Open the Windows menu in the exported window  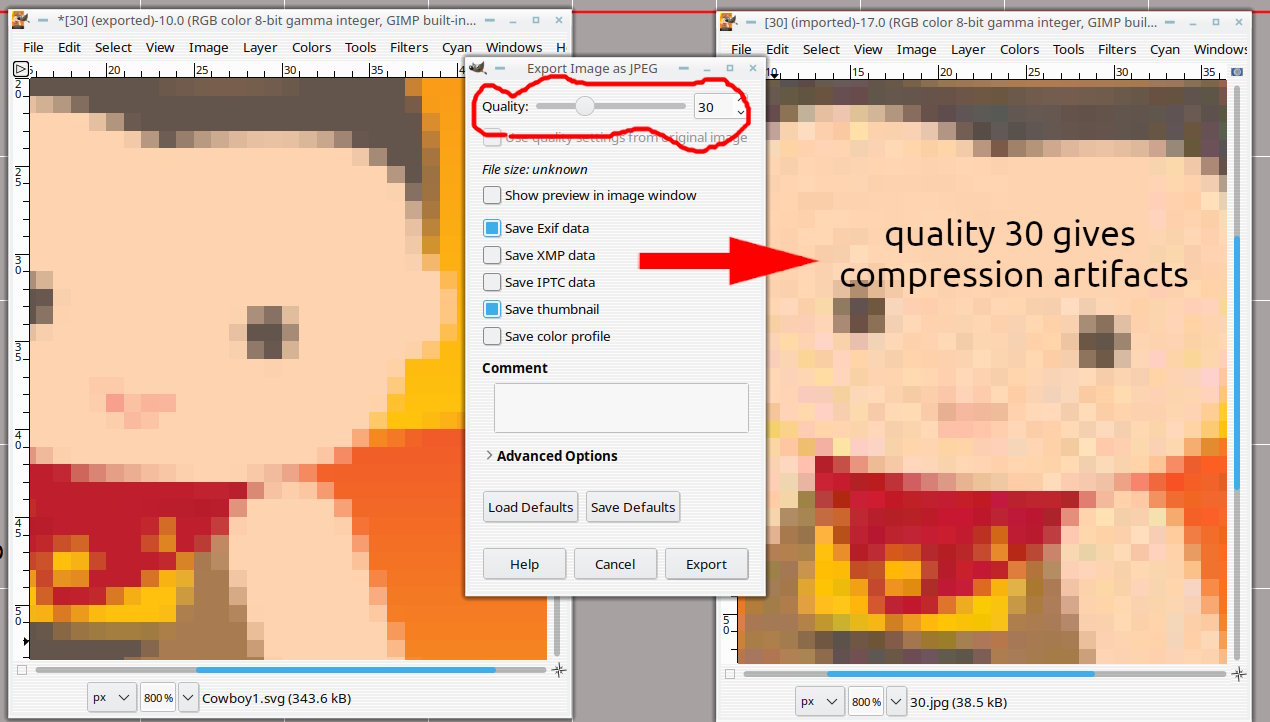513,47
